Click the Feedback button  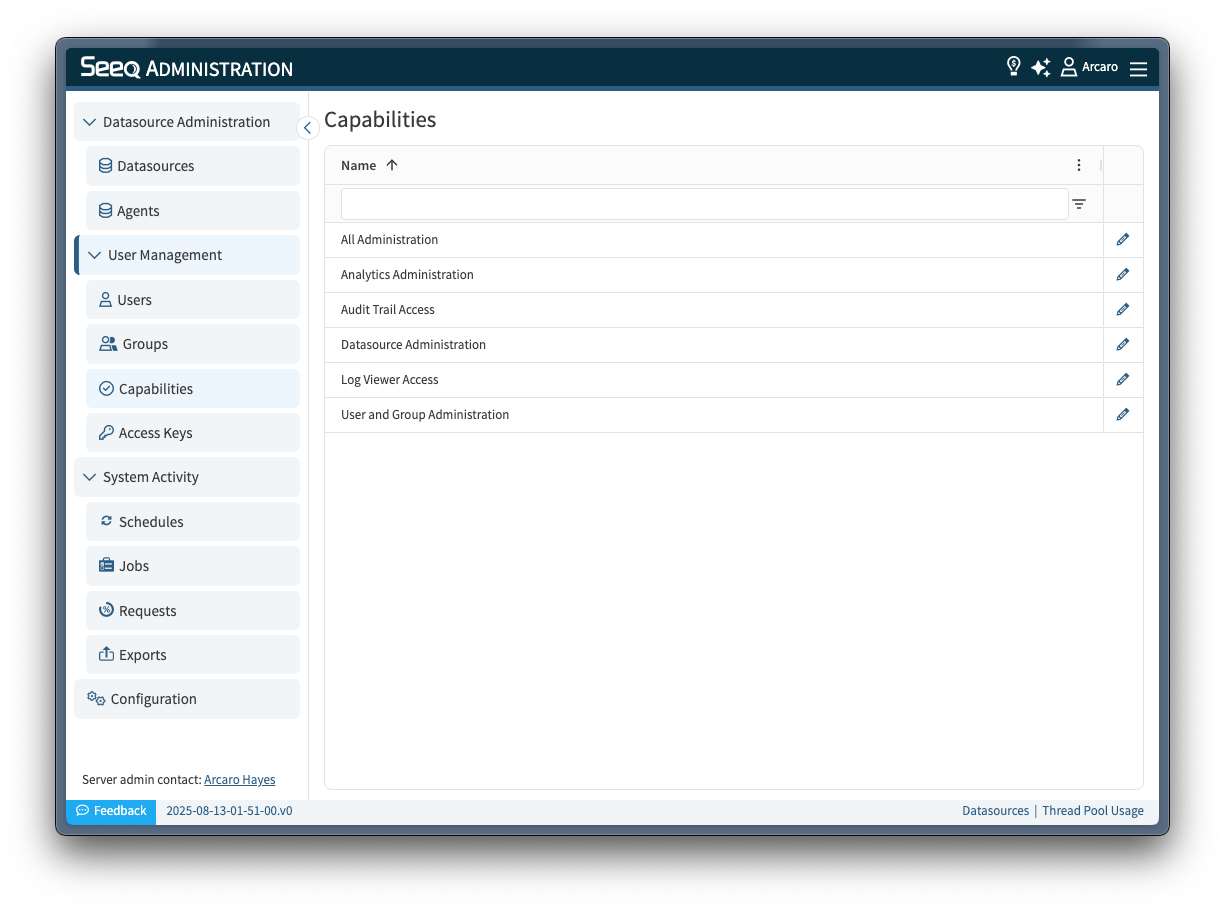[x=111, y=811]
